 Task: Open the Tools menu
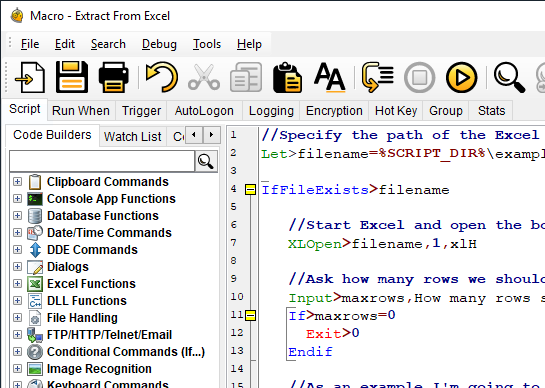(207, 45)
